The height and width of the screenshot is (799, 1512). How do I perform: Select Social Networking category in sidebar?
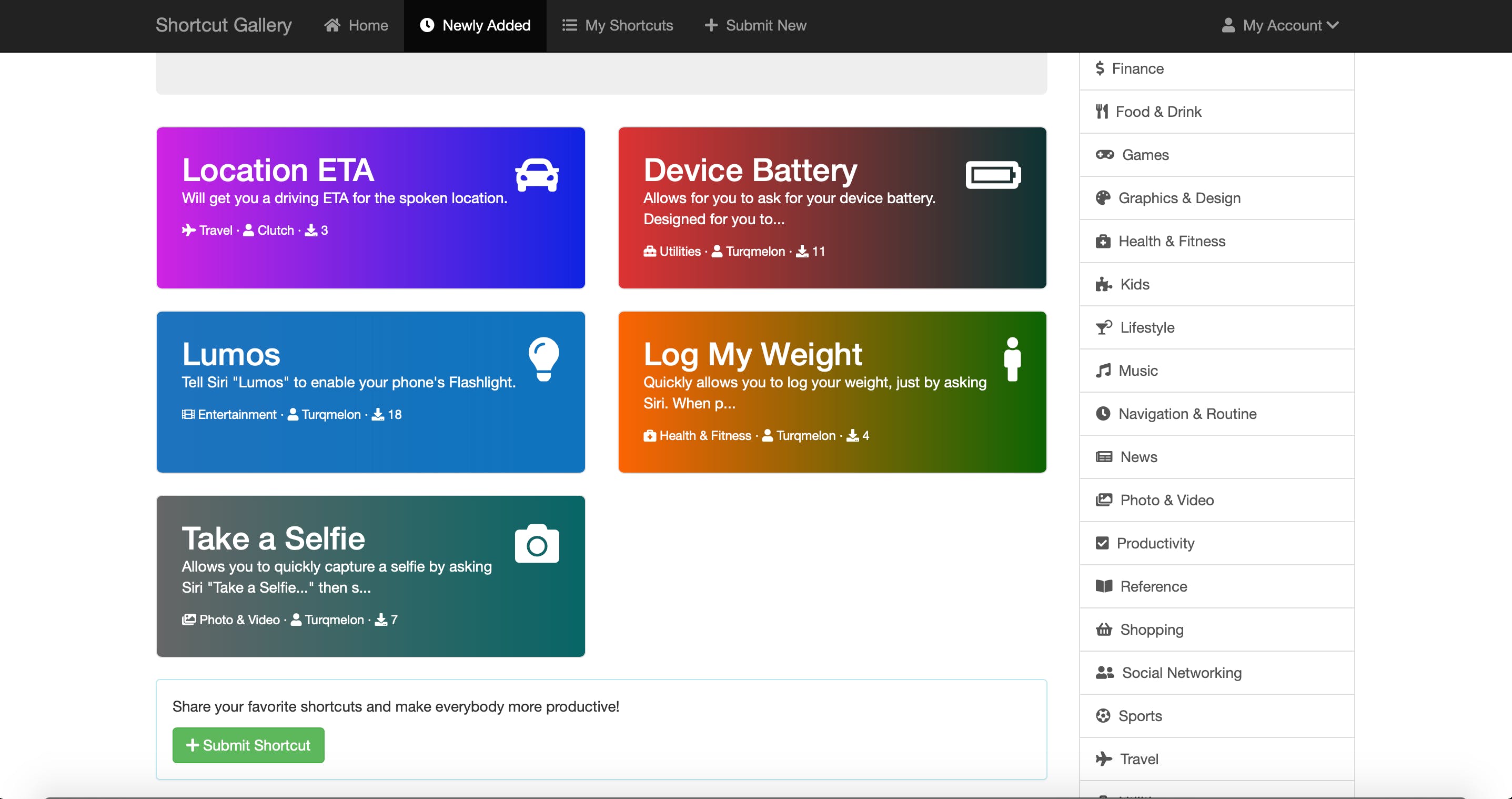(1217, 673)
